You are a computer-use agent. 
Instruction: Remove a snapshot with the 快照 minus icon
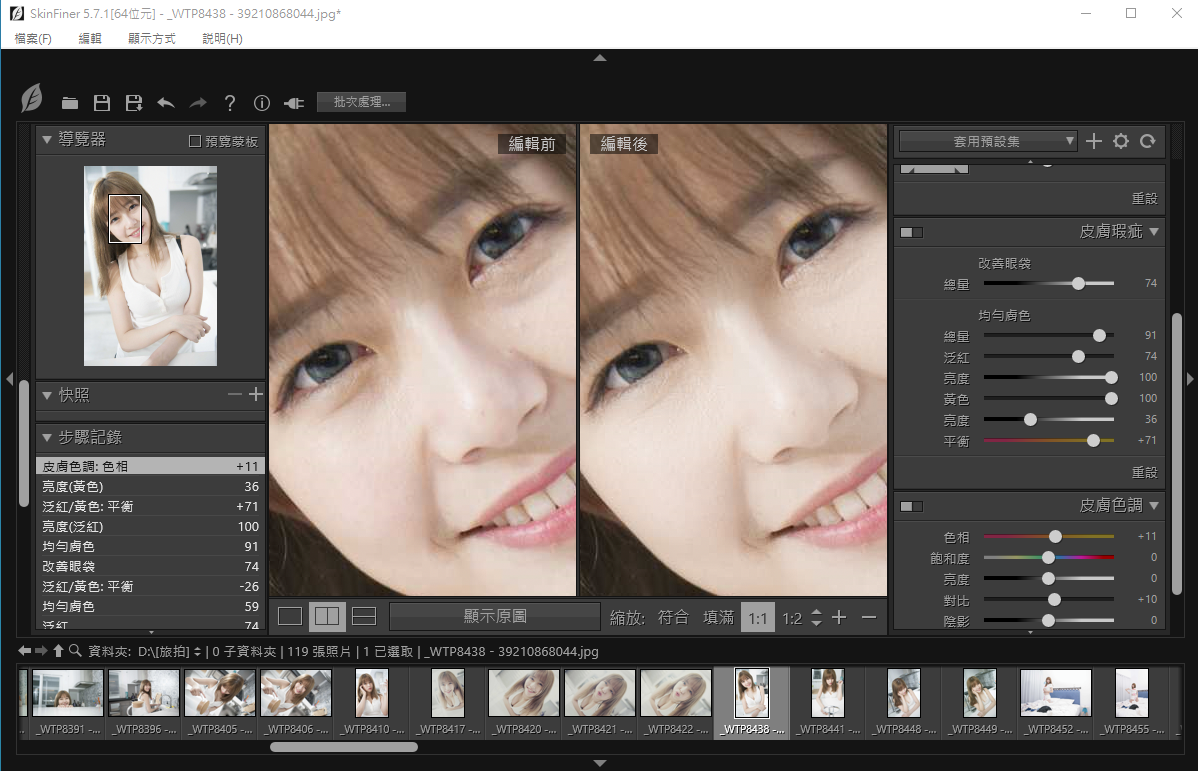point(235,394)
